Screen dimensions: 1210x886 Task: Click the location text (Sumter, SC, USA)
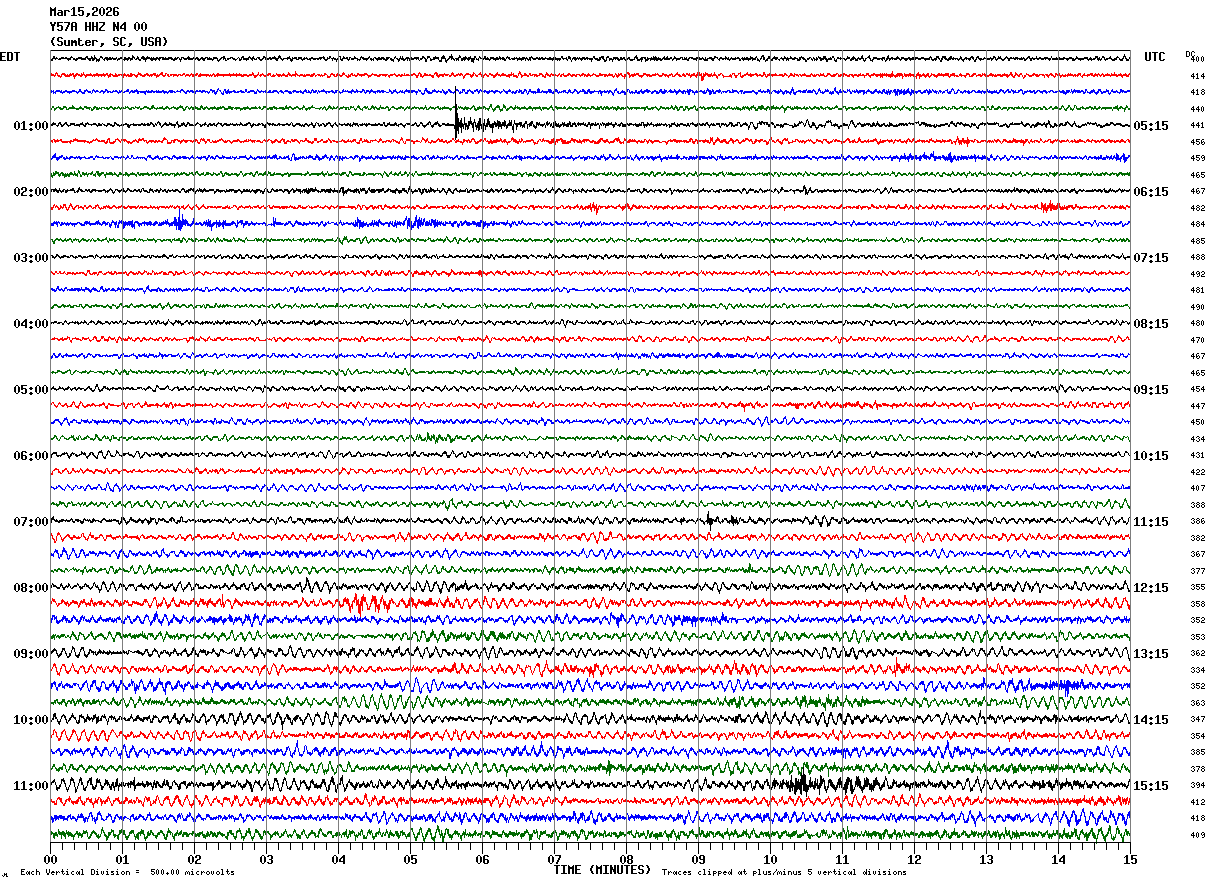point(109,42)
